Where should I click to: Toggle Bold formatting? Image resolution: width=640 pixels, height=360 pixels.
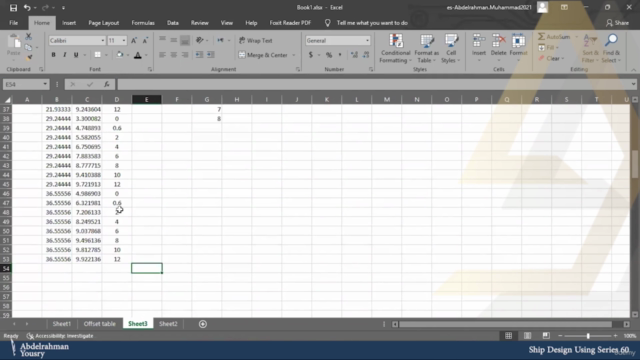53,55
